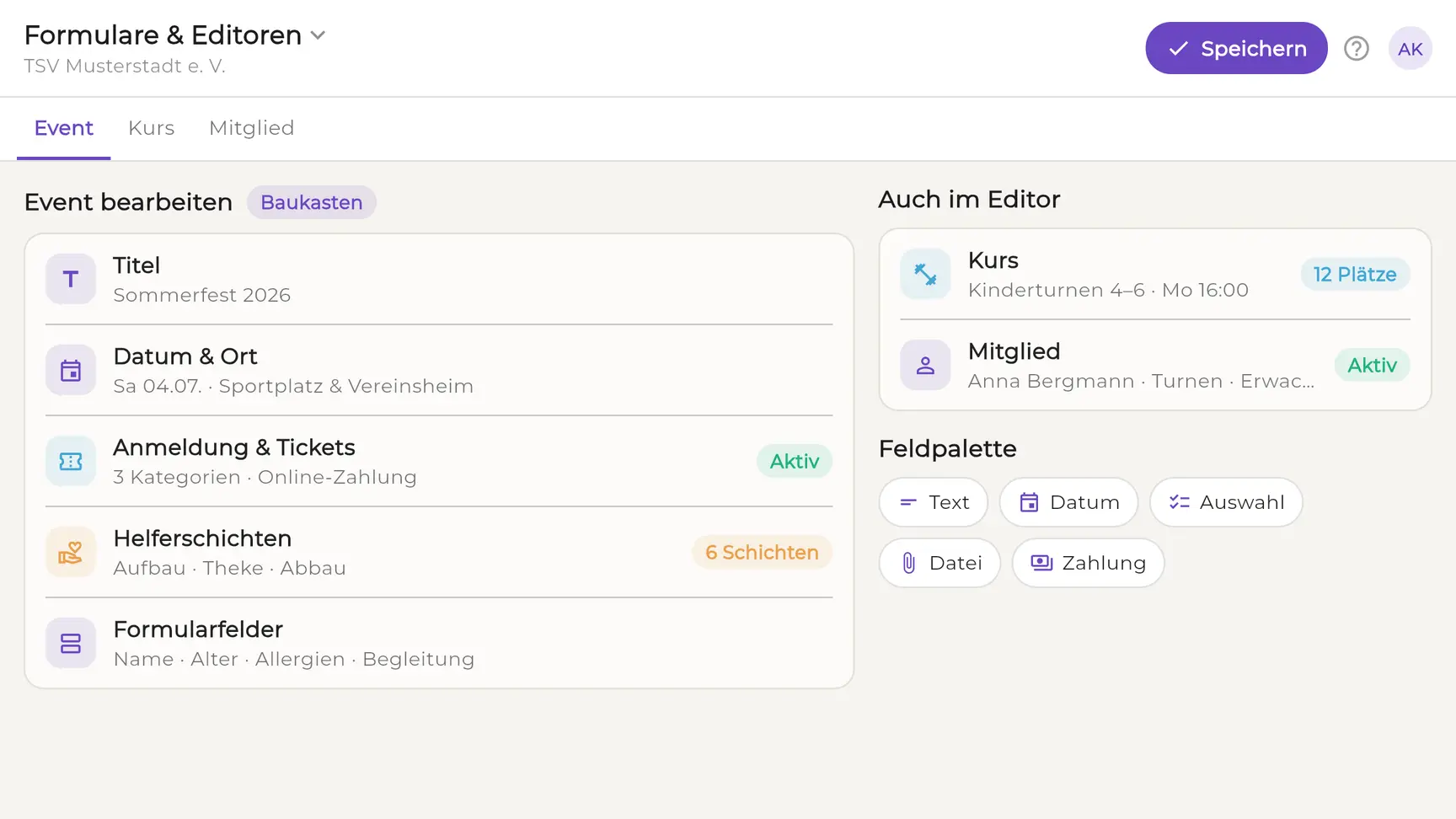Click the Titel label above Sommerfest 2026
The height and width of the screenshot is (819, 1456).
pos(136,265)
